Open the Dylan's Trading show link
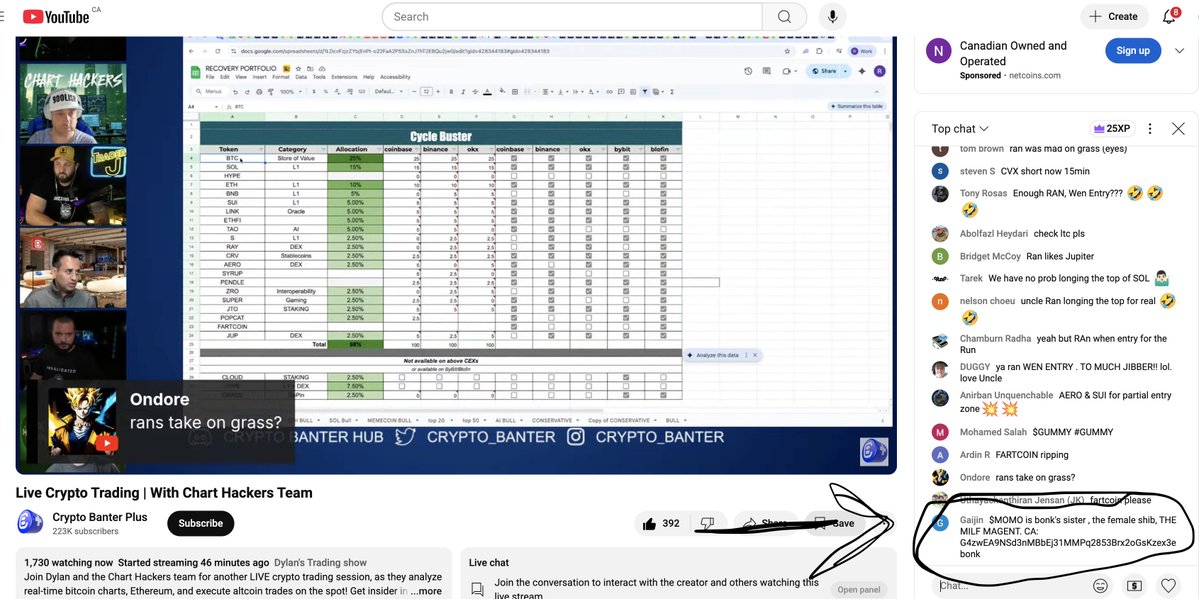Image resolution: width=1199 pixels, height=599 pixels. click(x=320, y=562)
